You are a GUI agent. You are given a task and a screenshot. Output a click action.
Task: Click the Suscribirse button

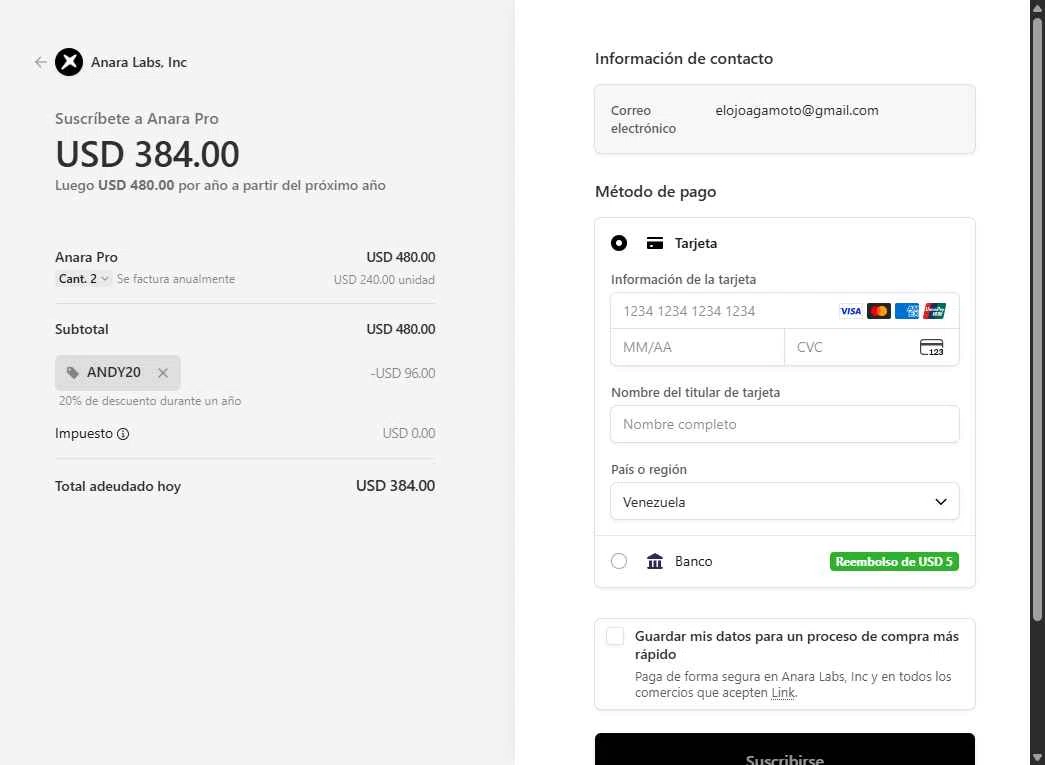click(x=784, y=750)
